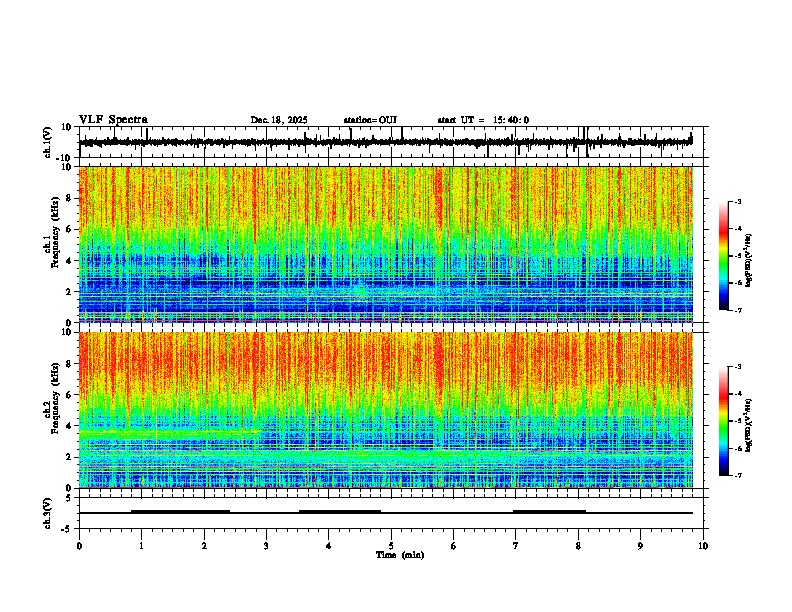Click the "station=OUI" header label

coord(370,120)
